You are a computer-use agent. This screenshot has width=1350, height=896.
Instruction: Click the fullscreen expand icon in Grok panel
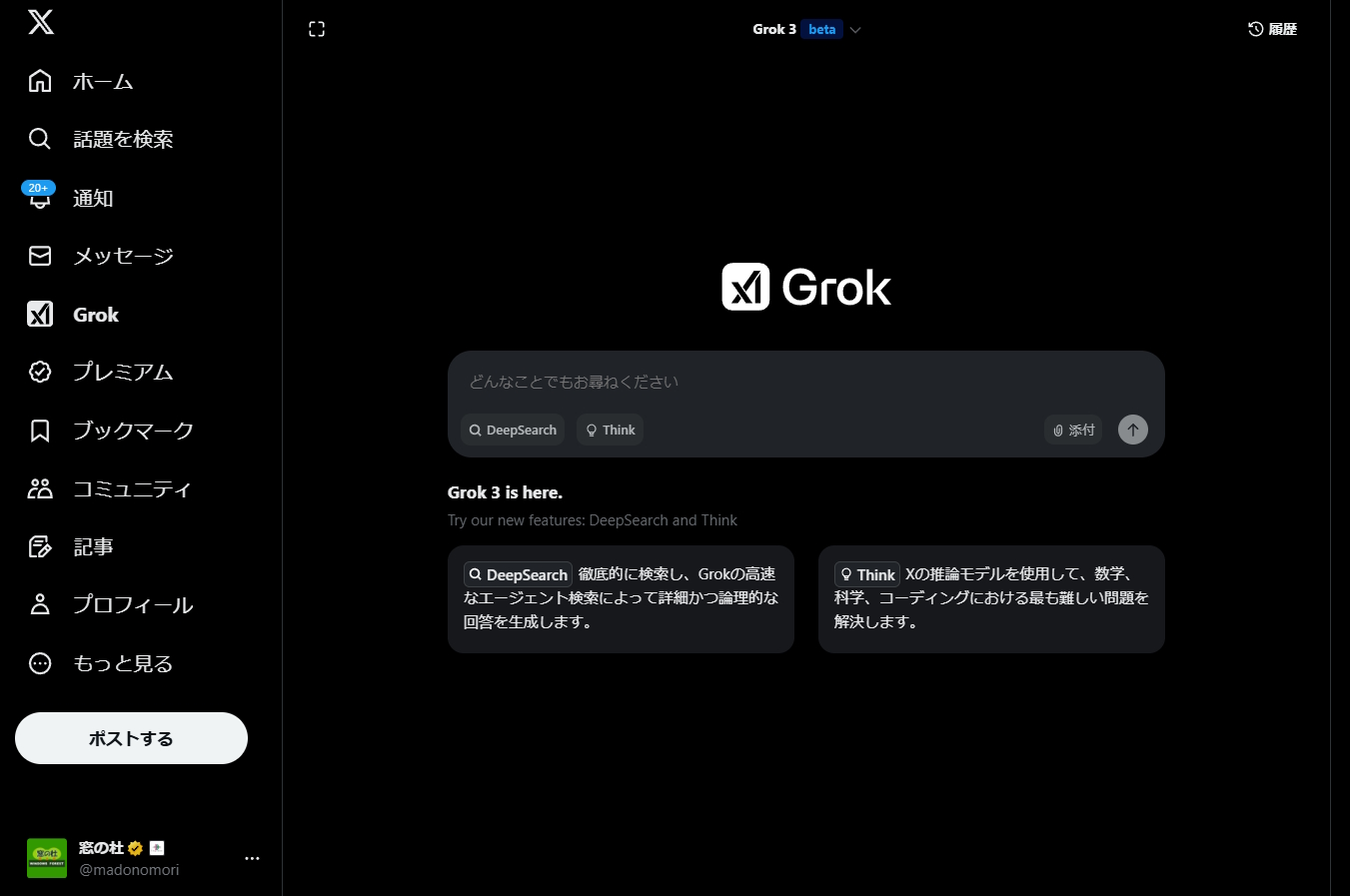point(316,28)
